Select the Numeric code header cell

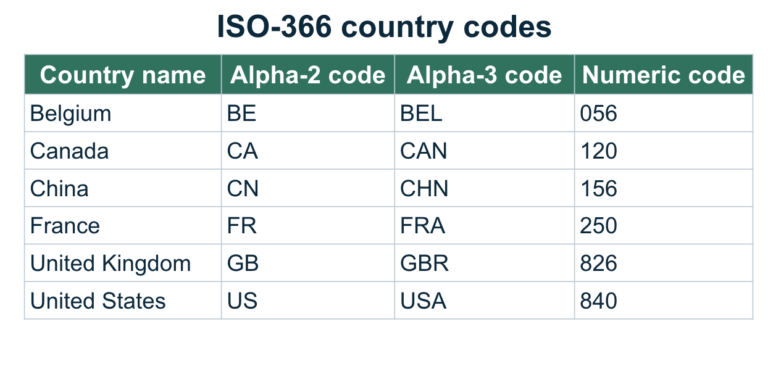pos(664,74)
